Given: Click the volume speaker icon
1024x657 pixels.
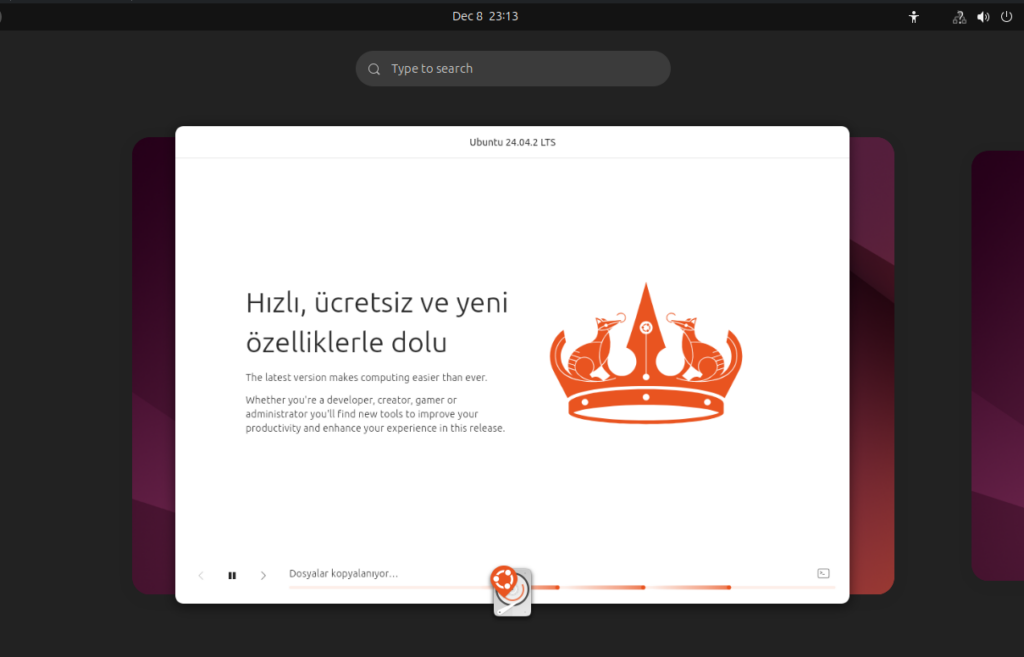Looking at the screenshot, I should [983, 16].
